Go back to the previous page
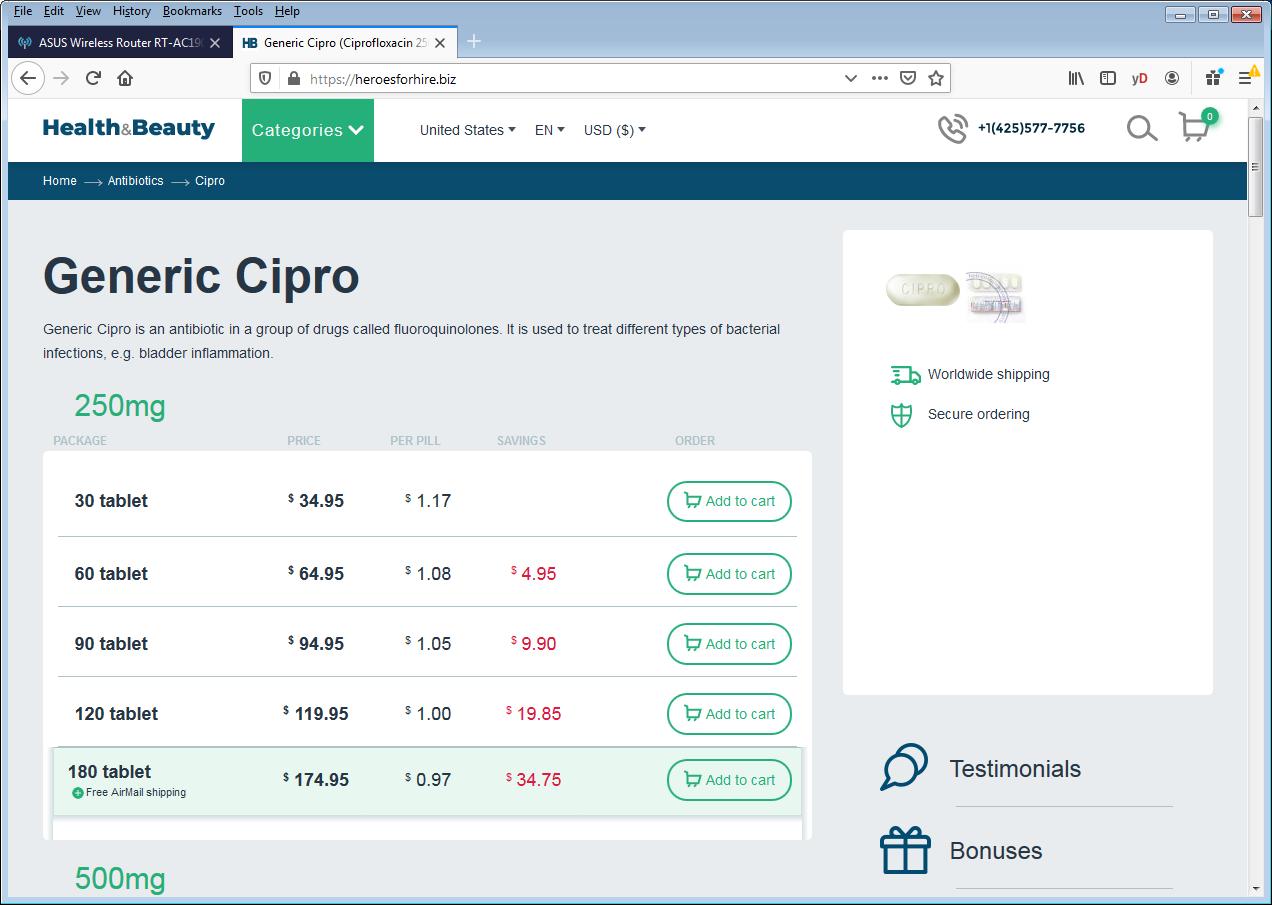Image resolution: width=1272 pixels, height=905 pixels. 28,78
